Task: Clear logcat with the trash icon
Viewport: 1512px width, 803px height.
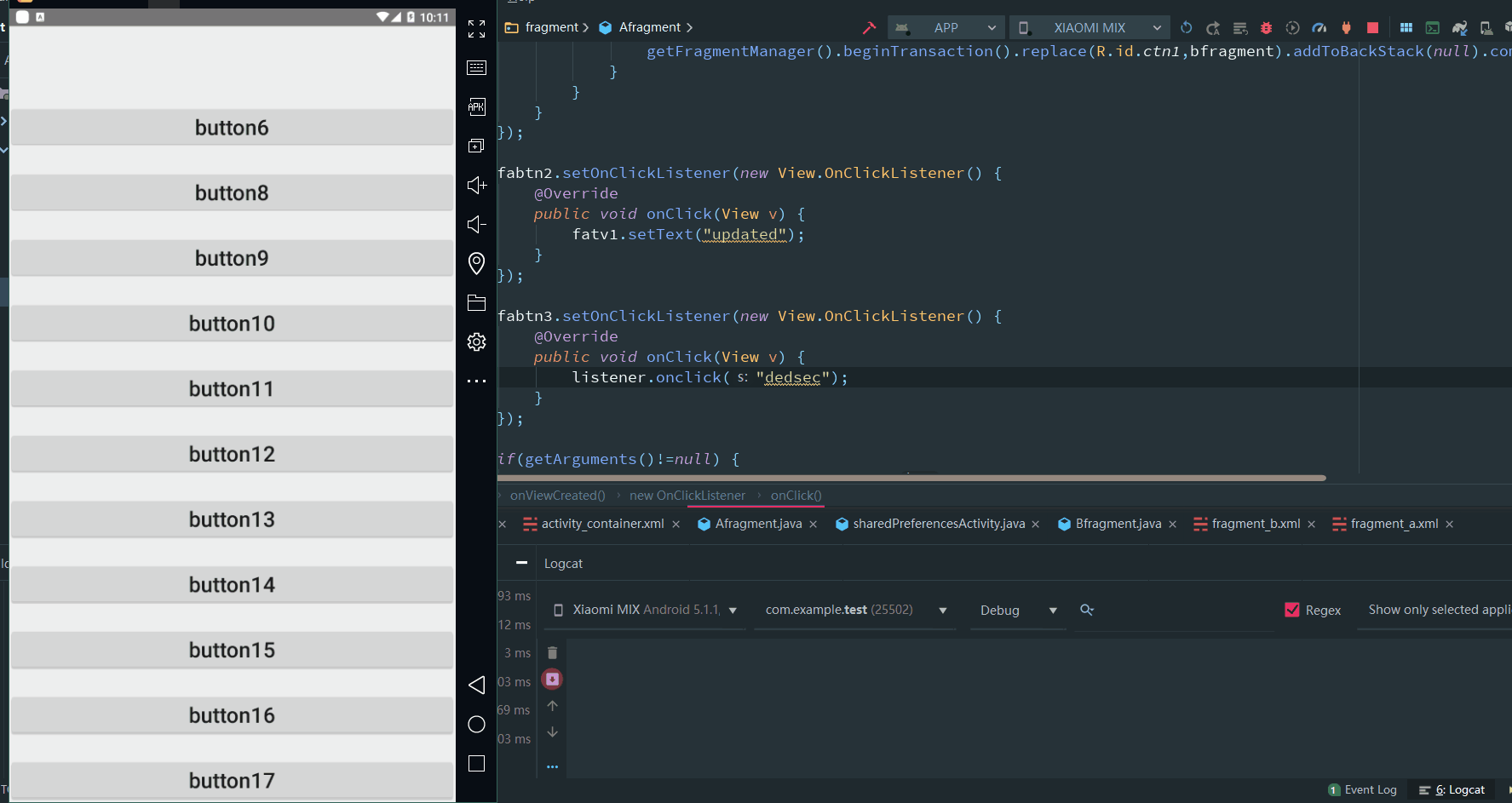Action: pyautogui.click(x=552, y=652)
